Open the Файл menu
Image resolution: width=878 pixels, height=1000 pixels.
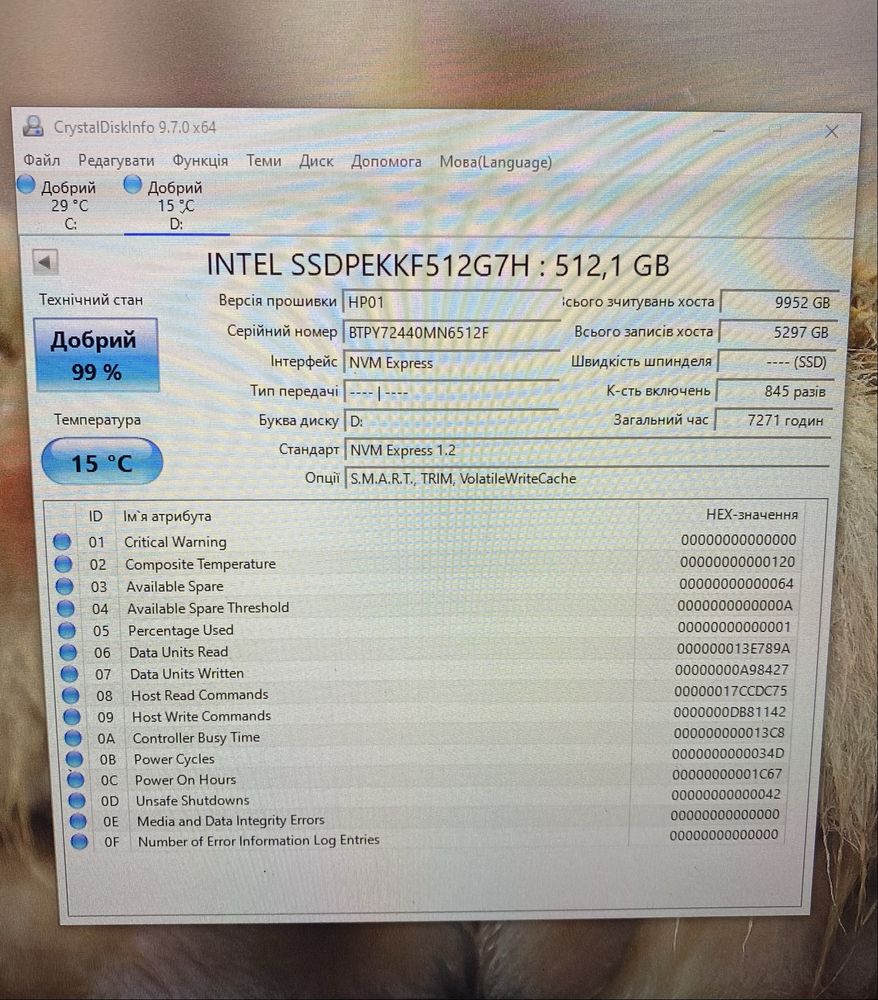pyautogui.click(x=41, y=160)
